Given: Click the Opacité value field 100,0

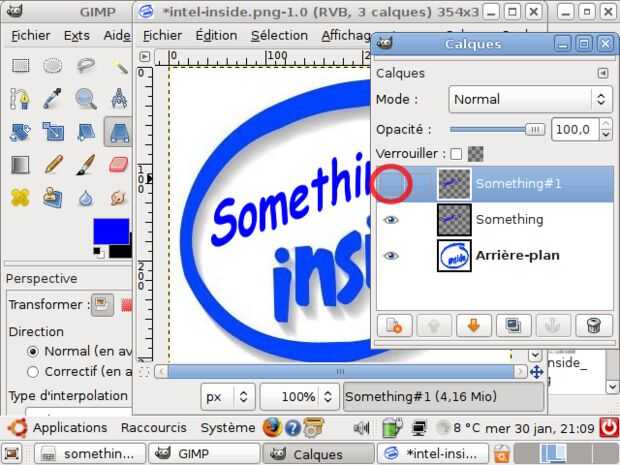Looking at the screenshot, I should tap(575, 130).
